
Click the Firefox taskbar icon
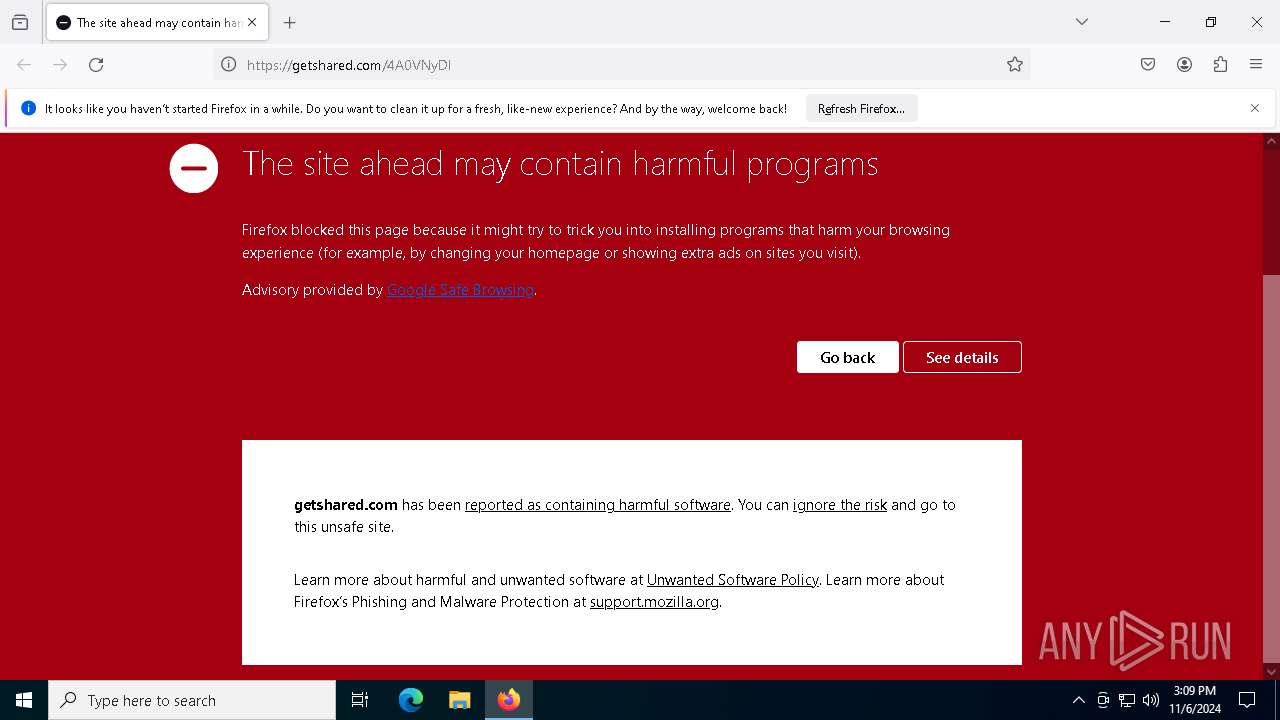point(509,700)
